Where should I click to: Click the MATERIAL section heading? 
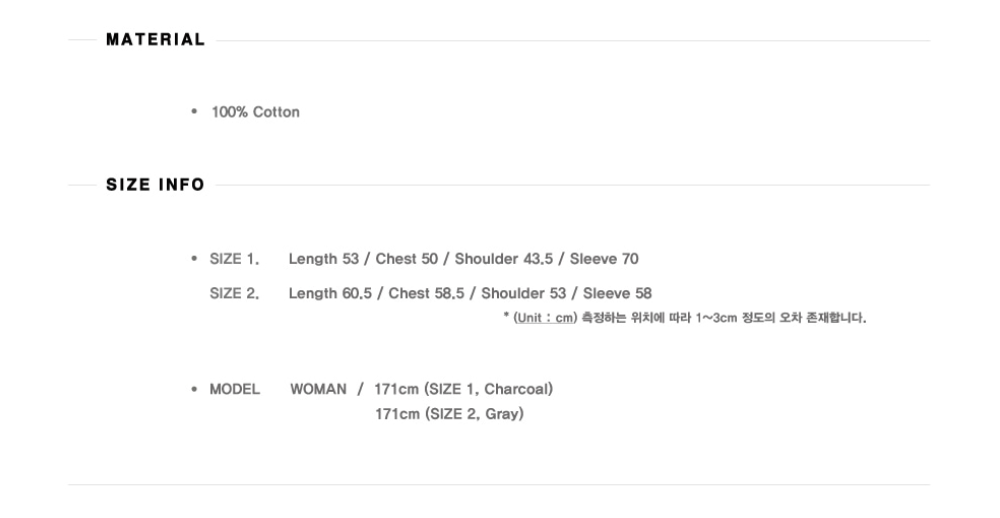coord(156,40)
